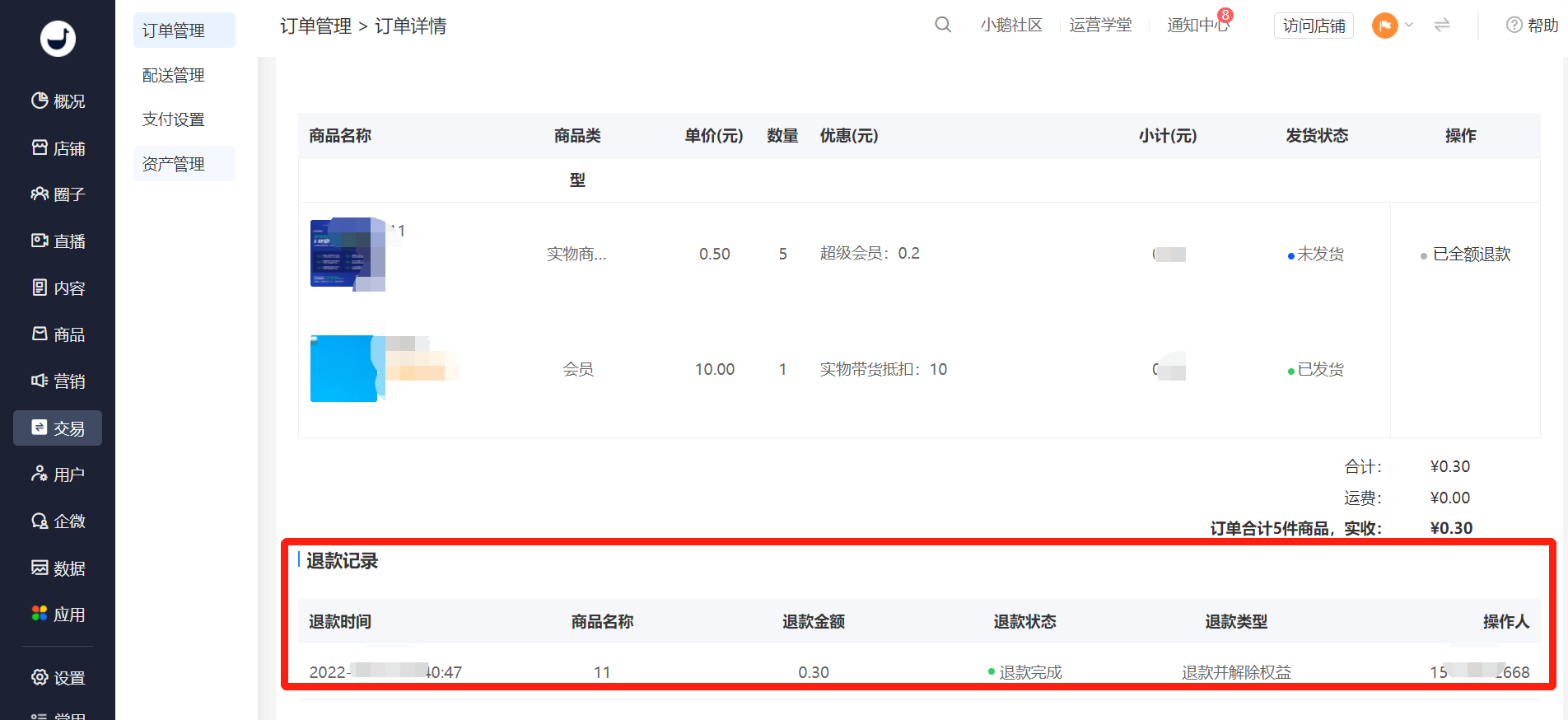Viewport: 1568px width, 720px height.
Task: Select 资产管理 in the submenu
Action: [184, 164]
